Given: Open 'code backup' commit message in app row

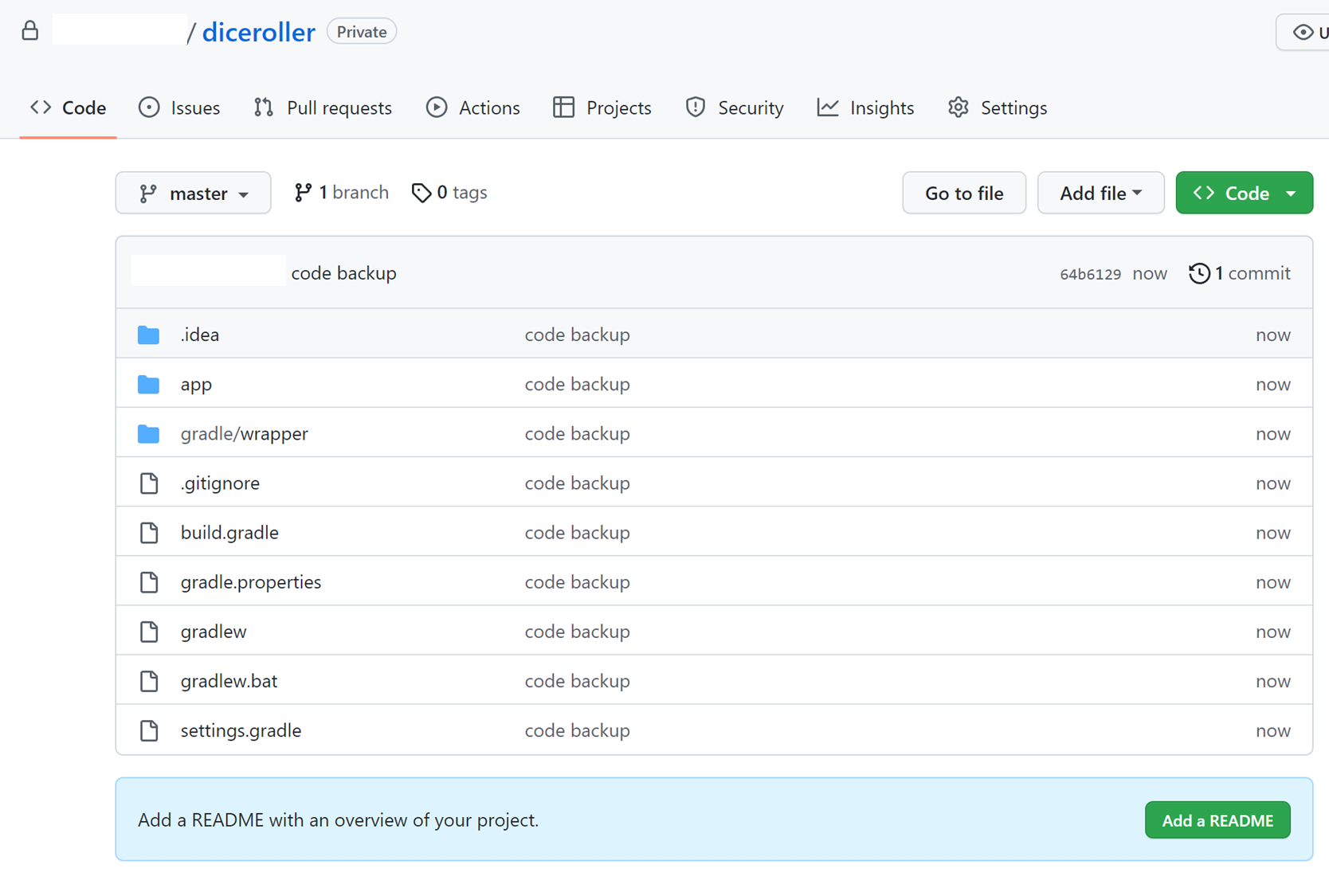Looking at the screenshot, I should pos(578,384).
